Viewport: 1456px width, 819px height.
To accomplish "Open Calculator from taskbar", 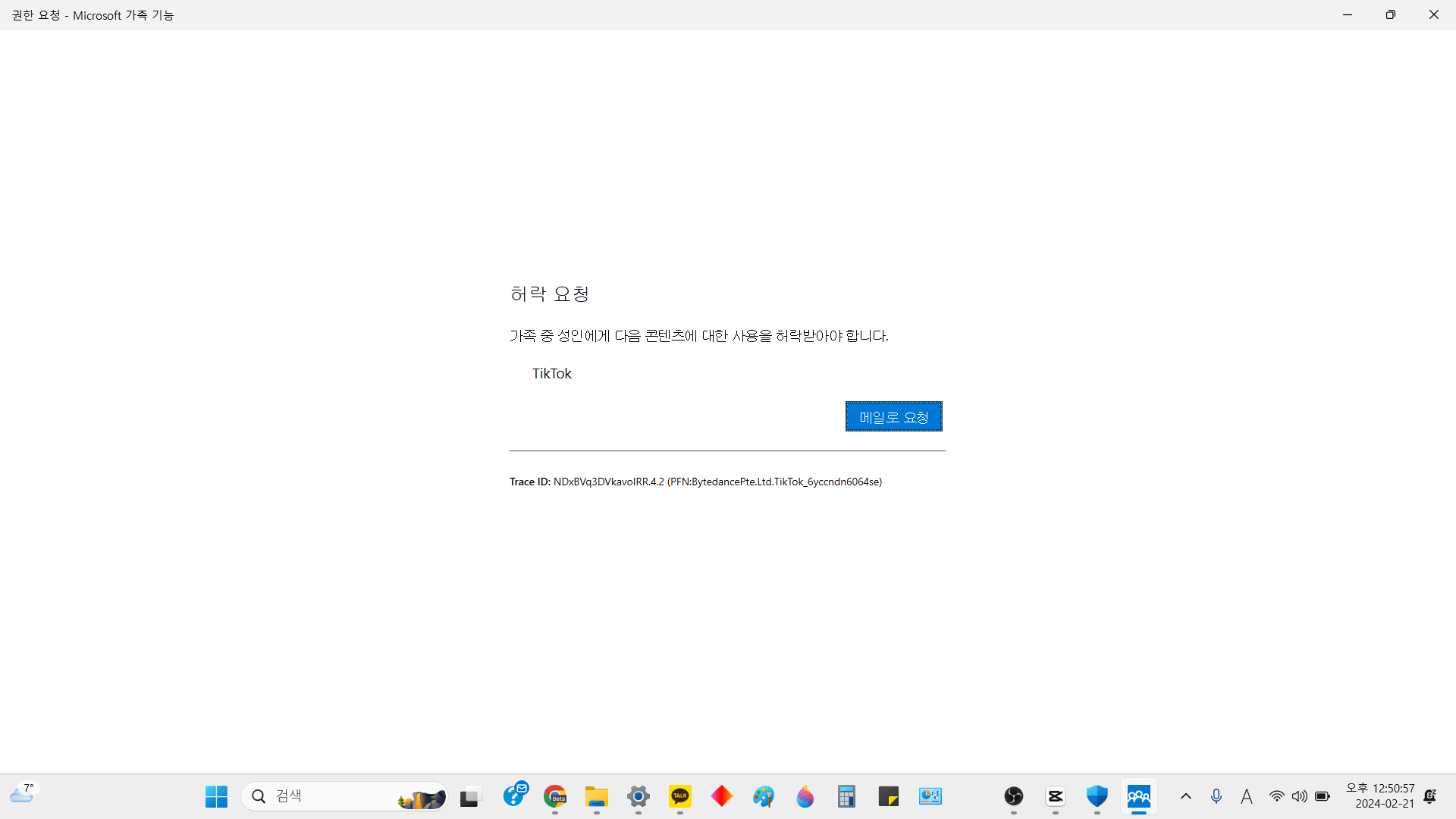I will click(x=846, y=796).
